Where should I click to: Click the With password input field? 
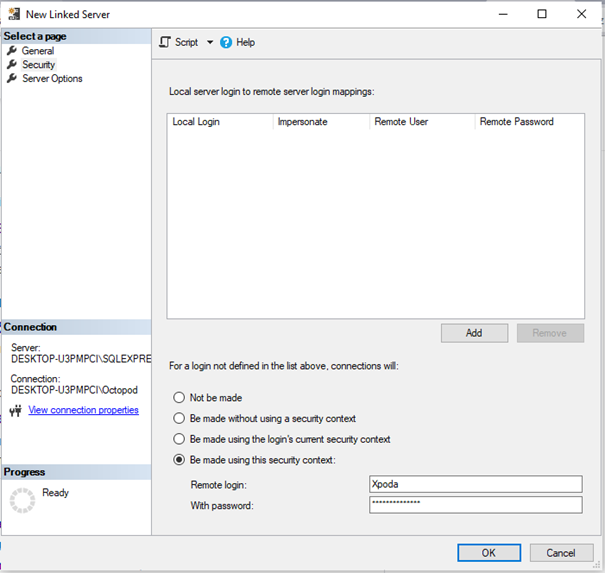pyautogui.click(x=476, y=505)
